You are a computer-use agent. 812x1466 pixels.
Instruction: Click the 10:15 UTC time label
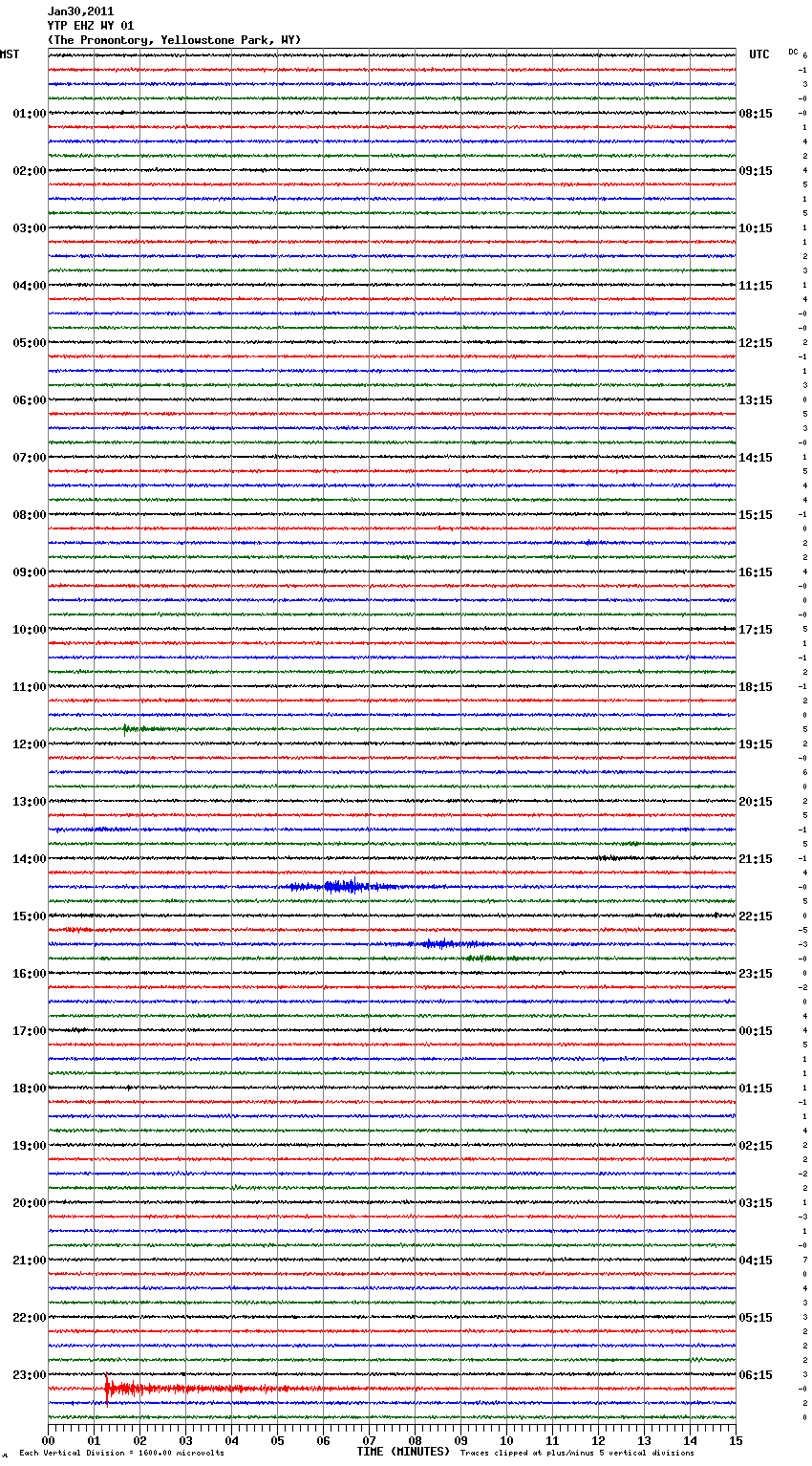(756, 228)
